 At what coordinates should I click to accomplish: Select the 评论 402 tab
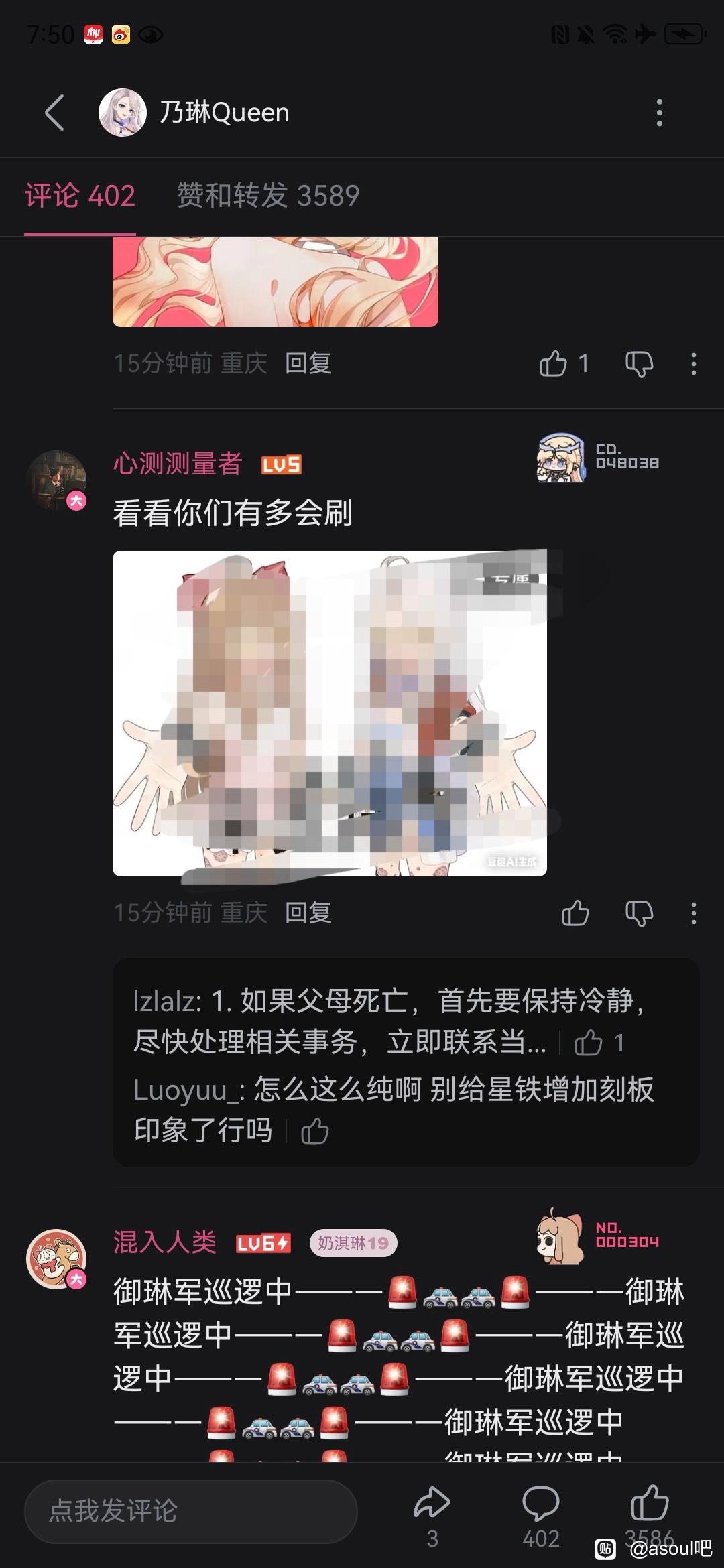pyautogui.click(x=80, y=196)
